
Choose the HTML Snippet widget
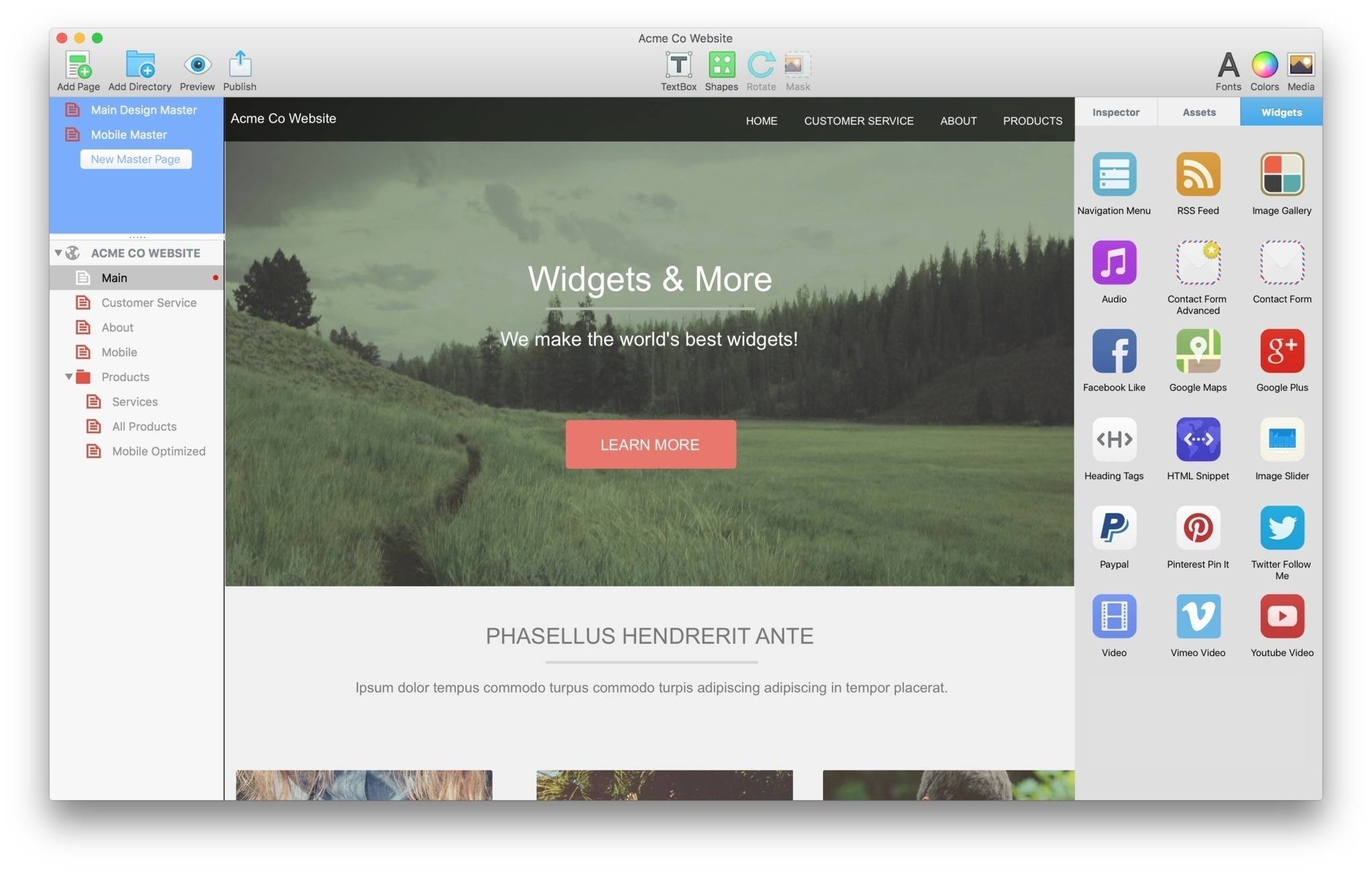click(x=1197, y=439)
